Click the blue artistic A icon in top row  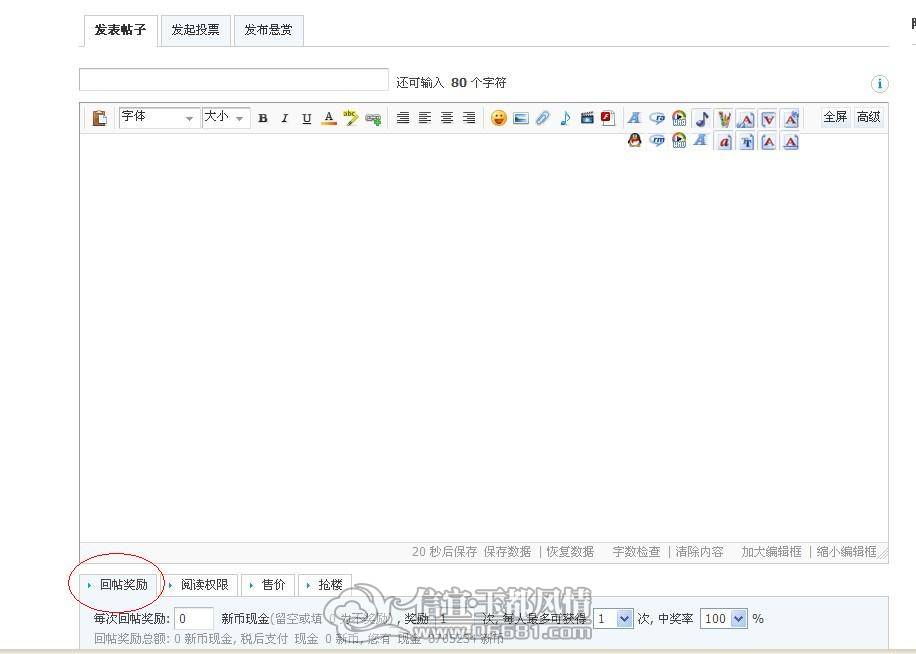(x=634, y=118)
